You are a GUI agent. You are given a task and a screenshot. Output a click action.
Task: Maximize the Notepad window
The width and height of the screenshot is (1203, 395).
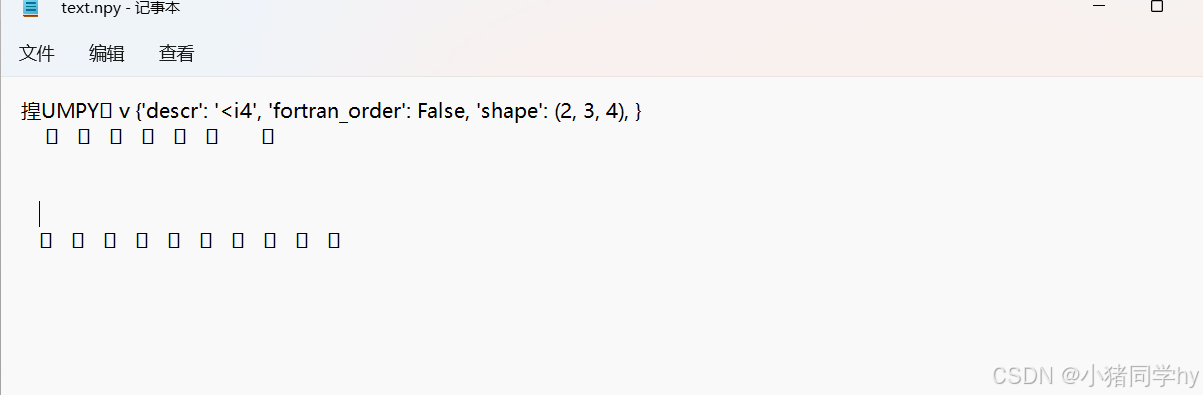click(x=1157, y=7)
